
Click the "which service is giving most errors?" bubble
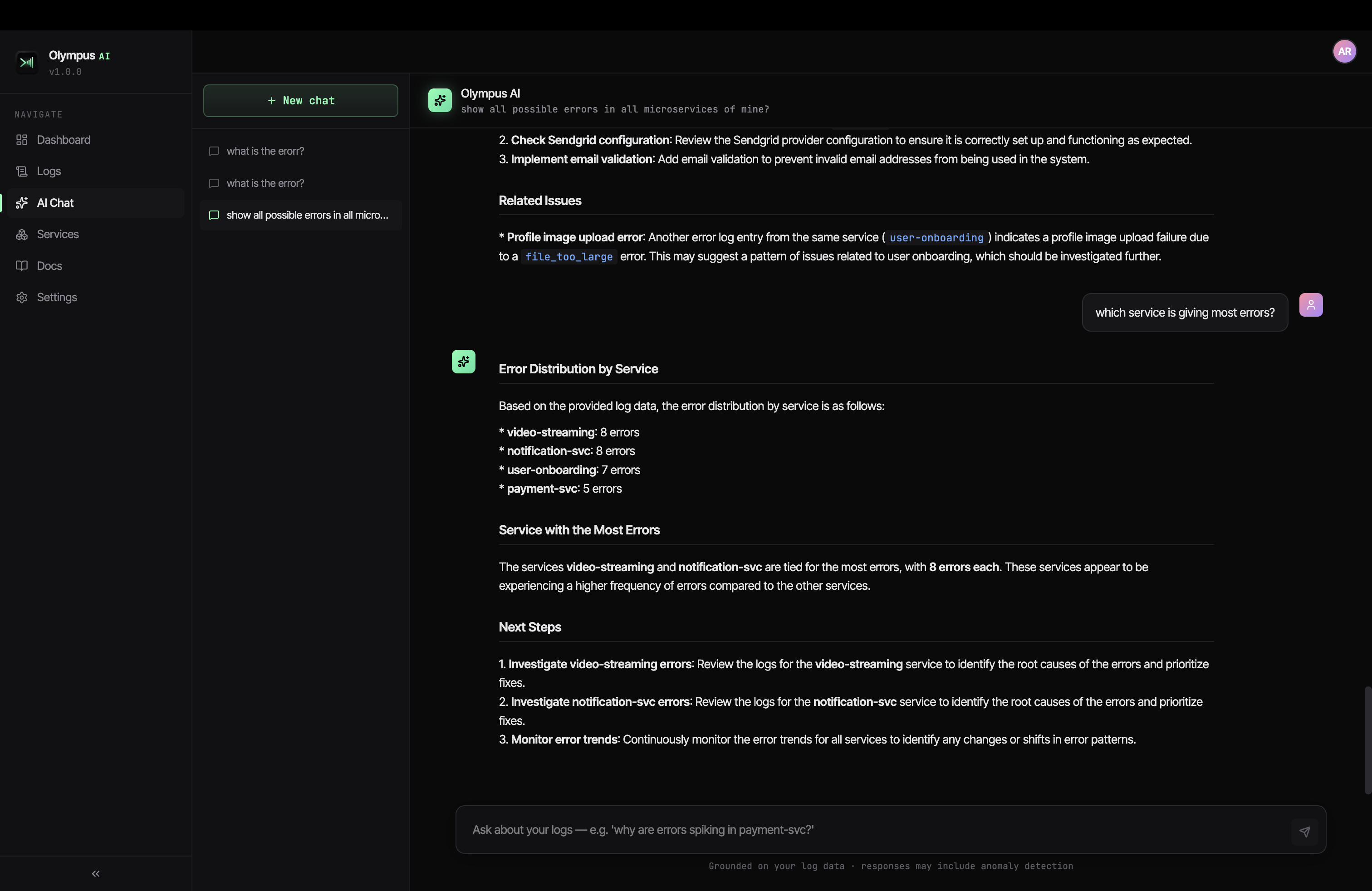(1185, 313)
